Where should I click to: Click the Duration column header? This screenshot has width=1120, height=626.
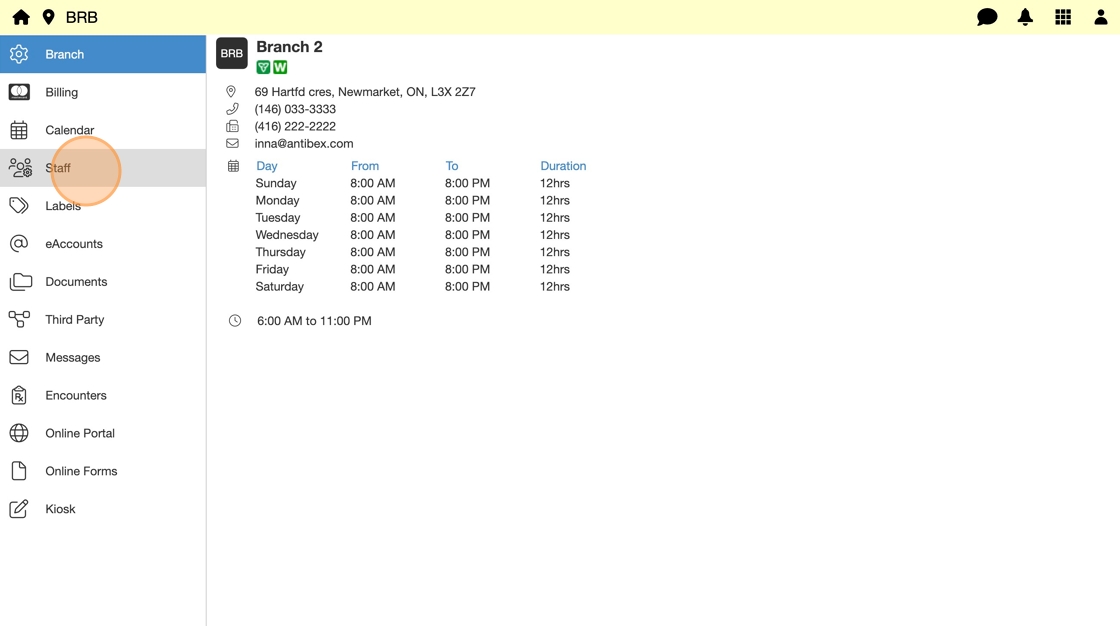pos(563,166)
